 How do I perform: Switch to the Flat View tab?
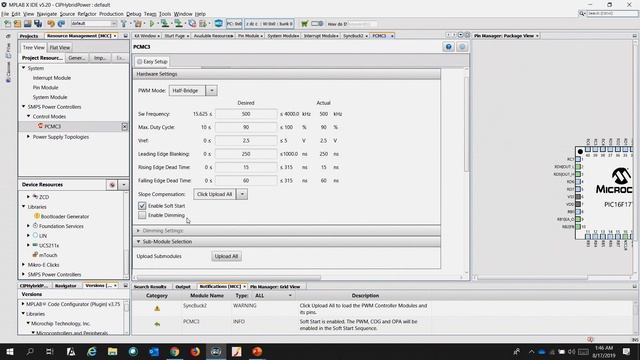60,47
